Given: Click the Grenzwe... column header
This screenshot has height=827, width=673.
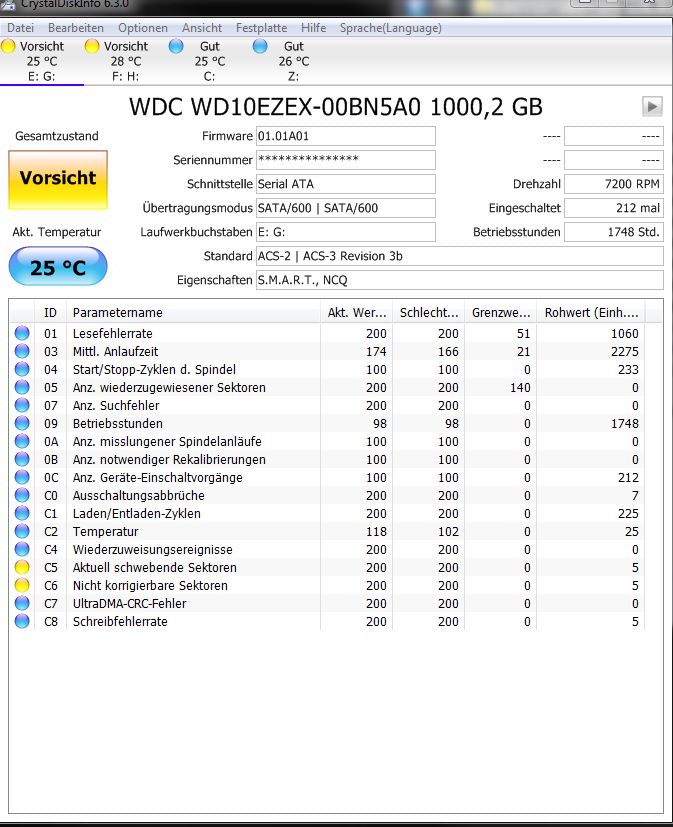Looking at the screenshot, I should (x=501, y=312).
